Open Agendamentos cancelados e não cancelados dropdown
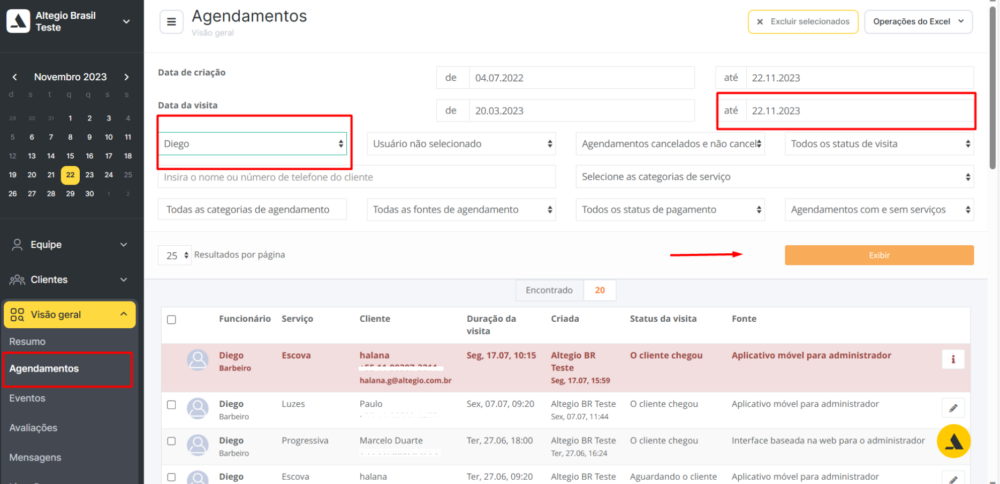Viewport: 1000px width, 484px height. coord(670,144)
